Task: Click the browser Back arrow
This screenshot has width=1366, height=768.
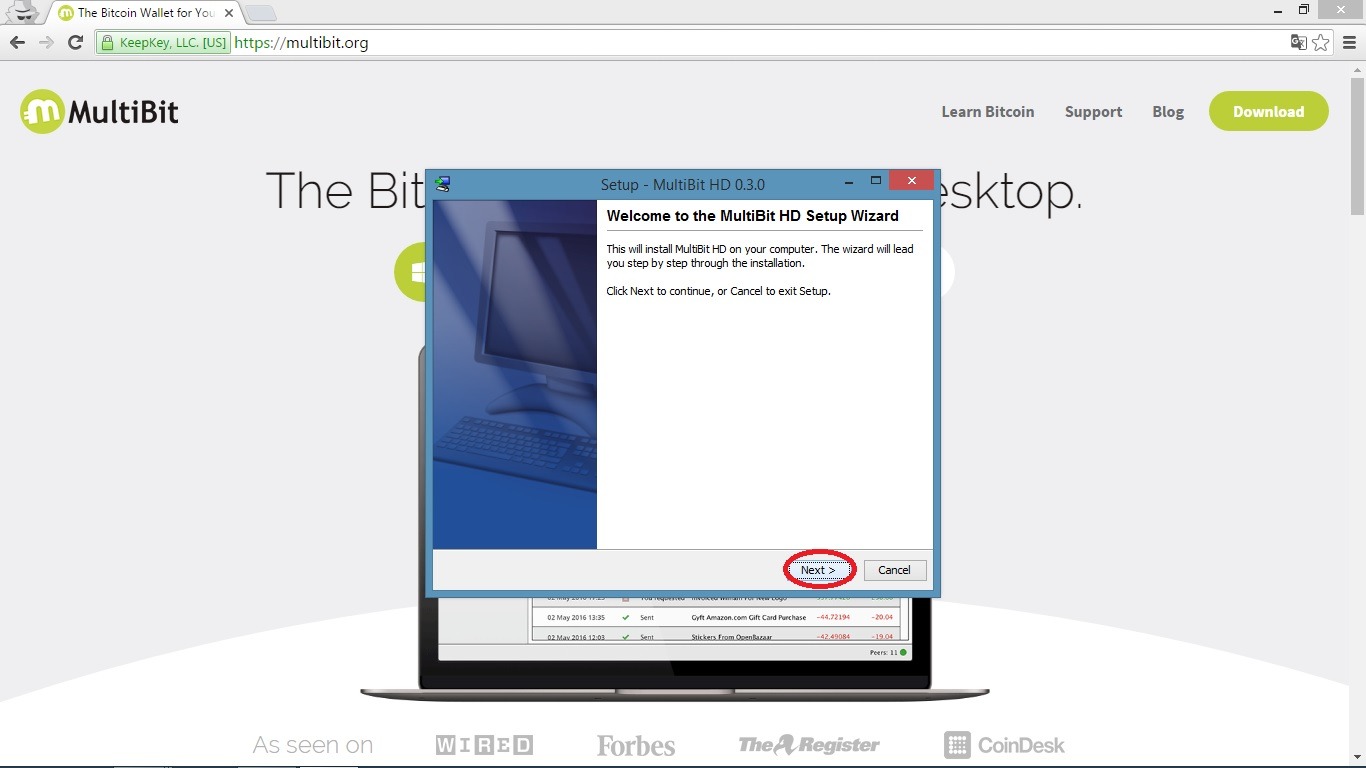Action: (17, 43)
